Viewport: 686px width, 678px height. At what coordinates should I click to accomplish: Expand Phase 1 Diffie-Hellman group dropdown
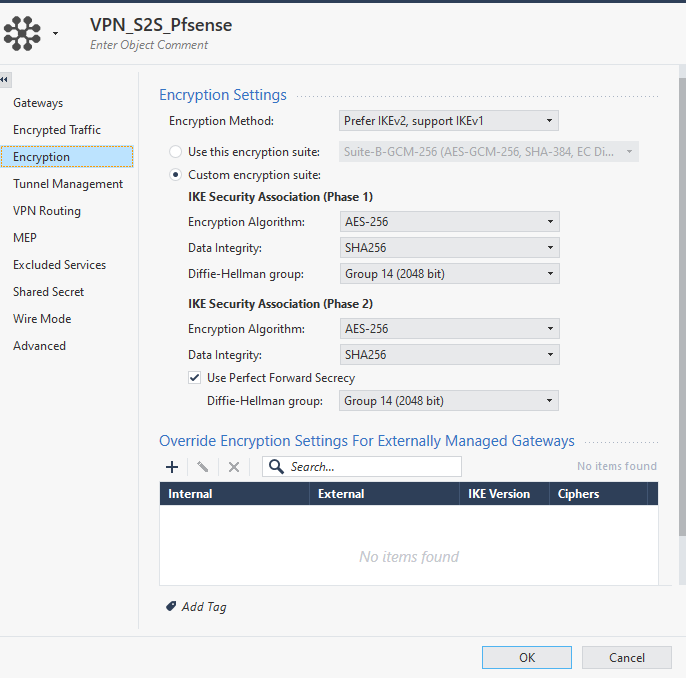coord(448,274)
